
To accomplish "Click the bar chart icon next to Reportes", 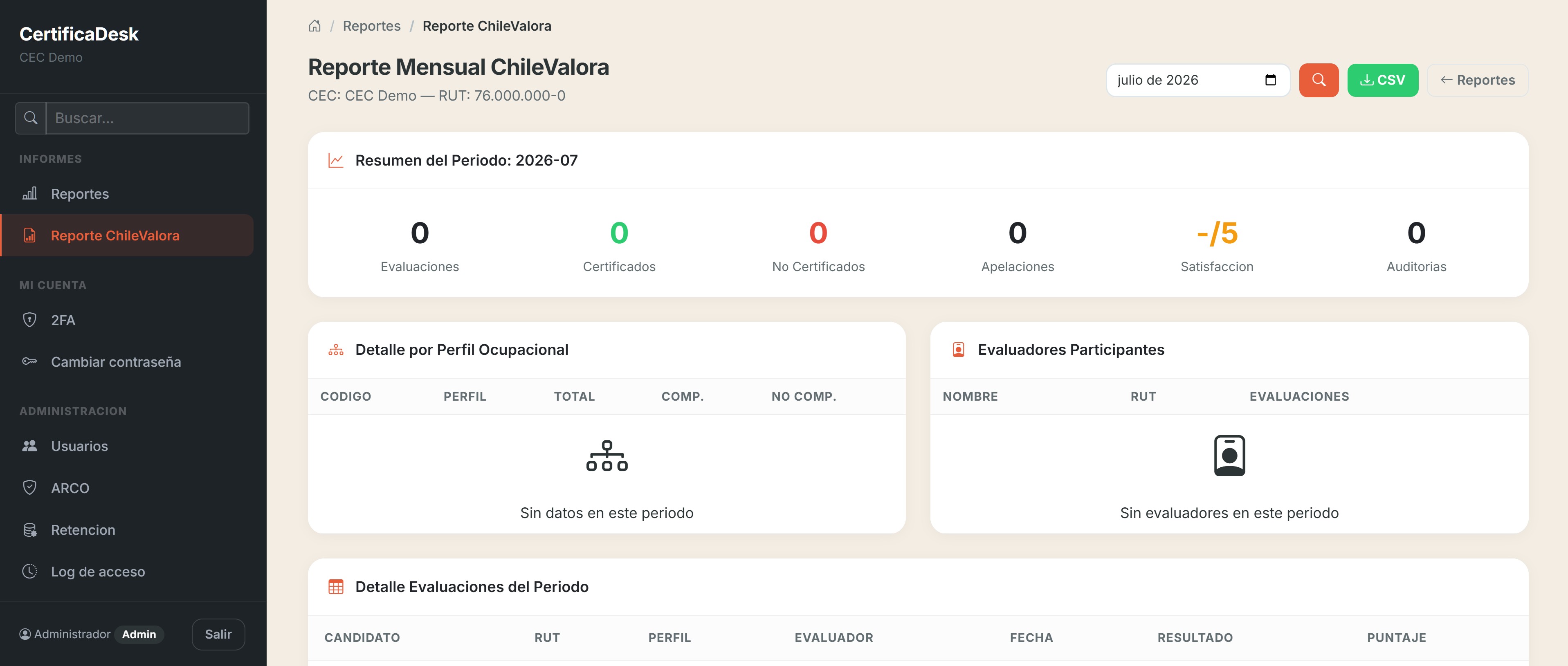I will [29, 194].
